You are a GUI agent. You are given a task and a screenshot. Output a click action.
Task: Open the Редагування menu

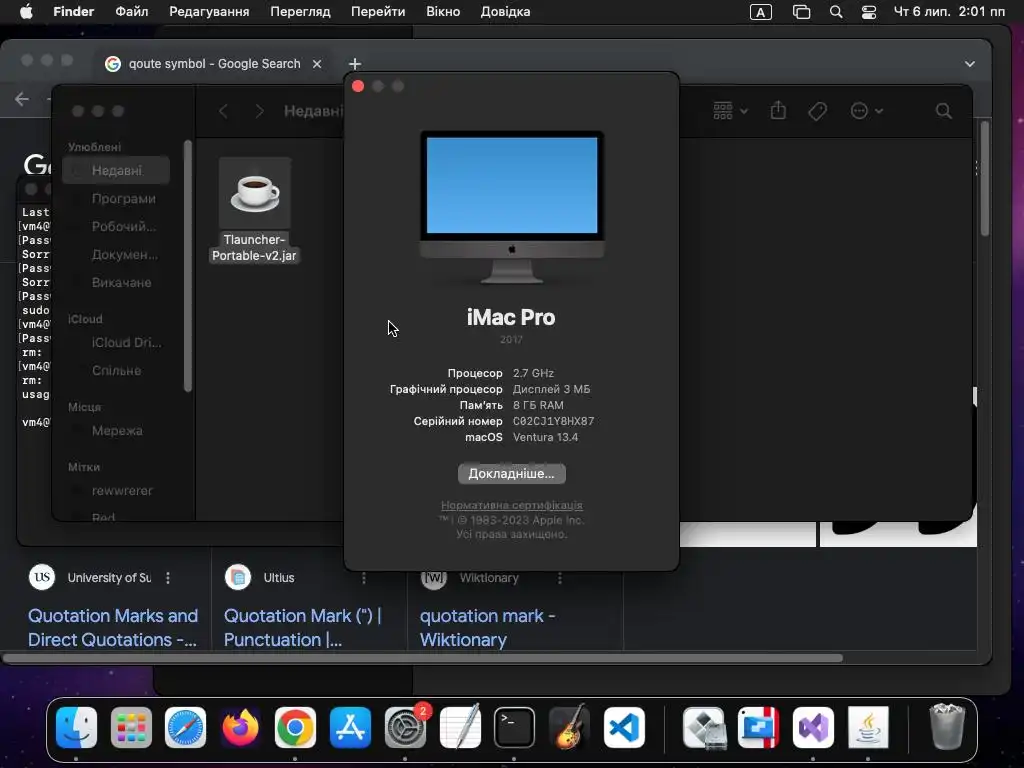click(209, 12)
